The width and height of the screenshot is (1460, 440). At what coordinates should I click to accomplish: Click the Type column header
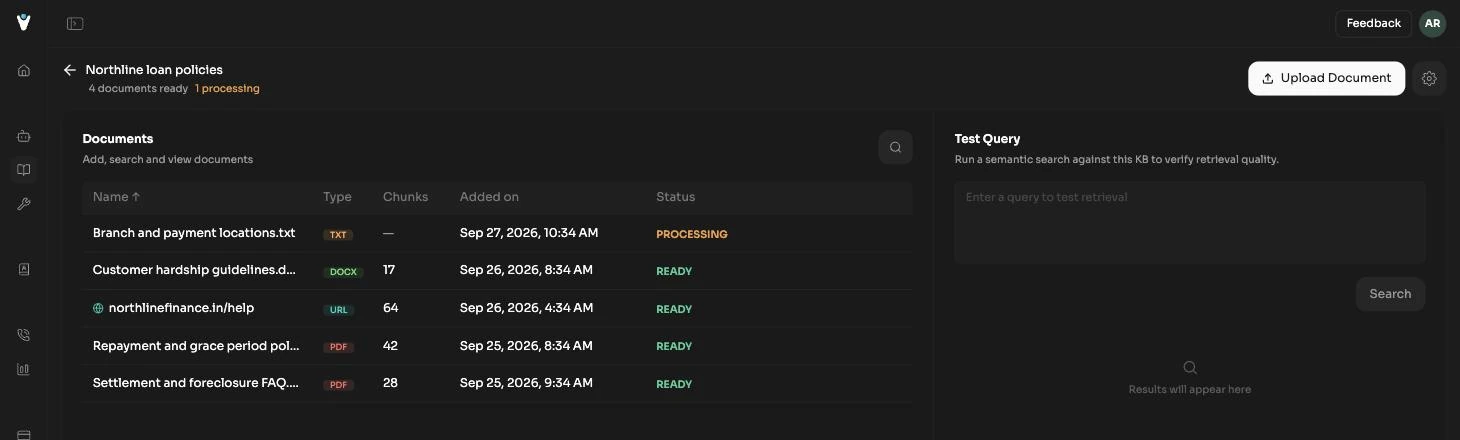click(337, 197)
